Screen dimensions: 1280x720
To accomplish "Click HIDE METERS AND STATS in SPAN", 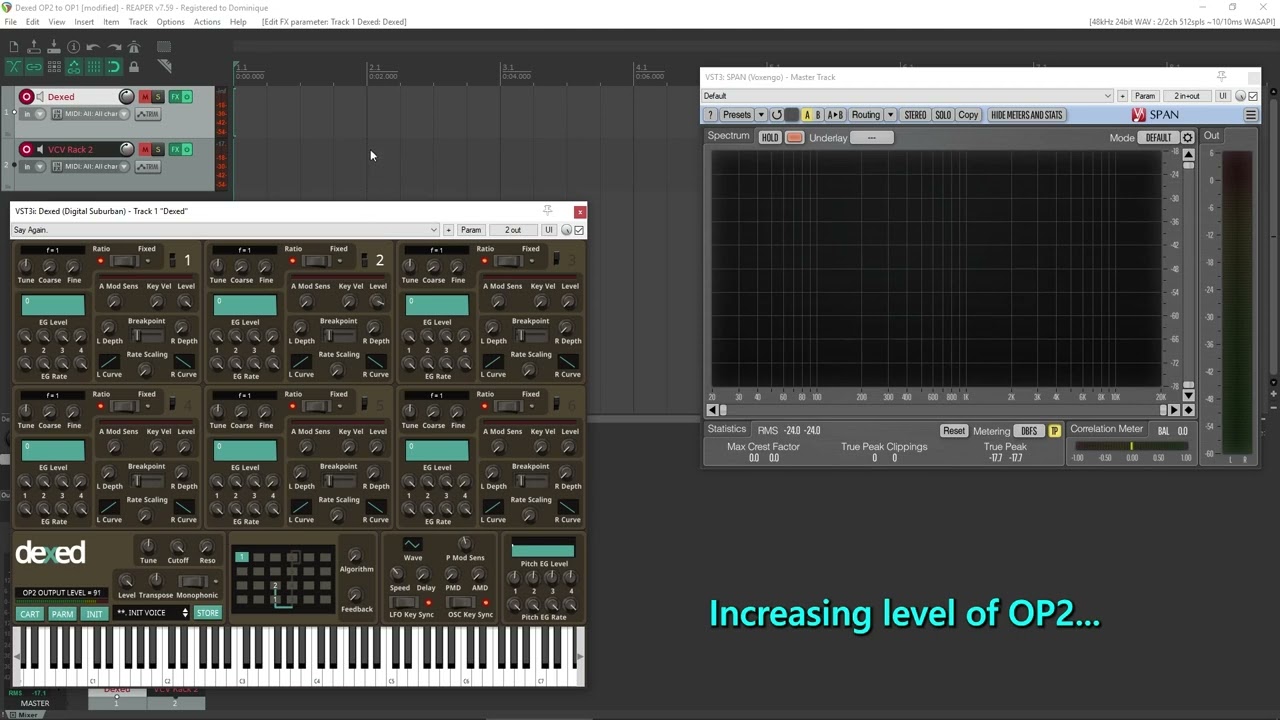I will coord(1026,115).
